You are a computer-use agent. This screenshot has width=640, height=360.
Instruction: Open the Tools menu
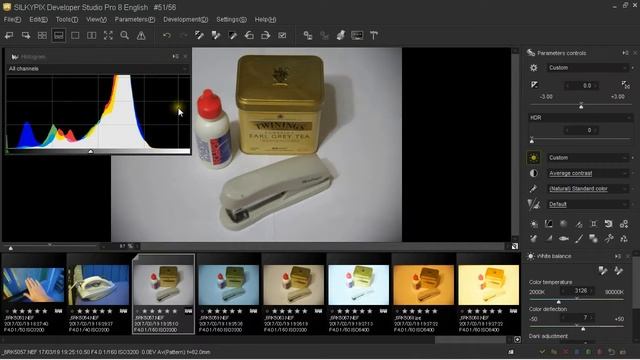[67, 19]
